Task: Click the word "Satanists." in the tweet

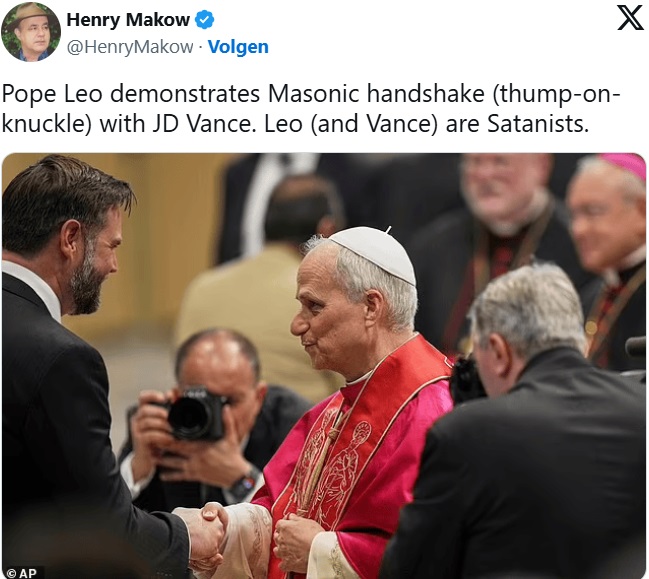Action: point(538,123)
